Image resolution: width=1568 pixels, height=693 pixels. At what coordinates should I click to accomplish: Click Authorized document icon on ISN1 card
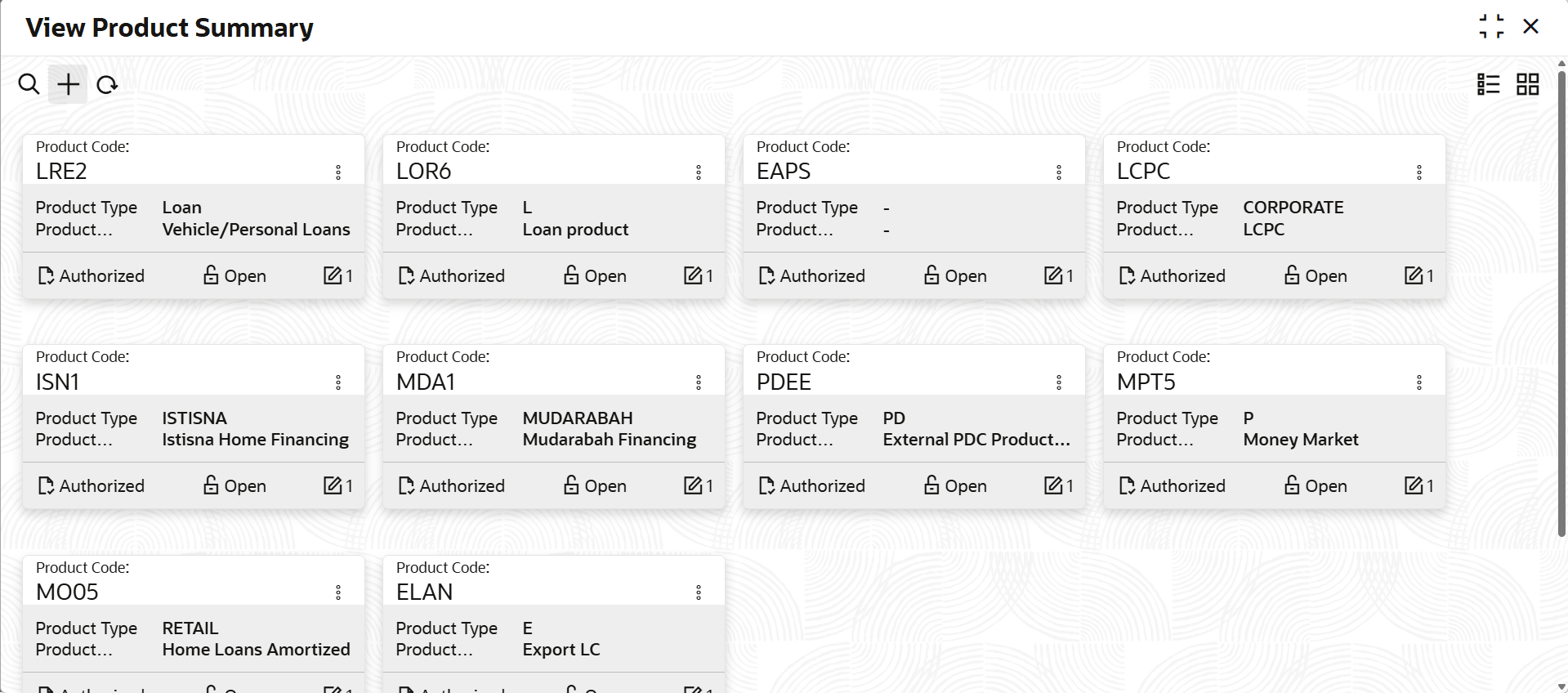coord(46,486)
